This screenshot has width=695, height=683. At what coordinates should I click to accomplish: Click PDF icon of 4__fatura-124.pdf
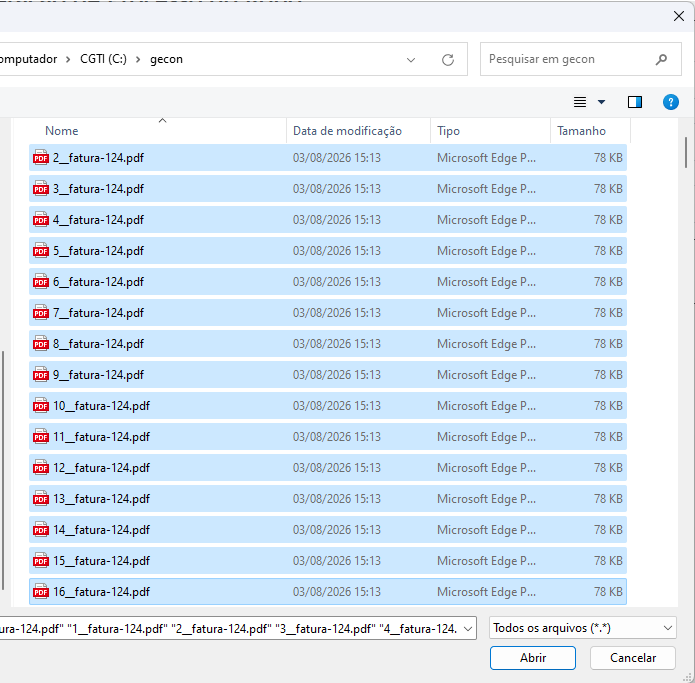pos(41,219)
